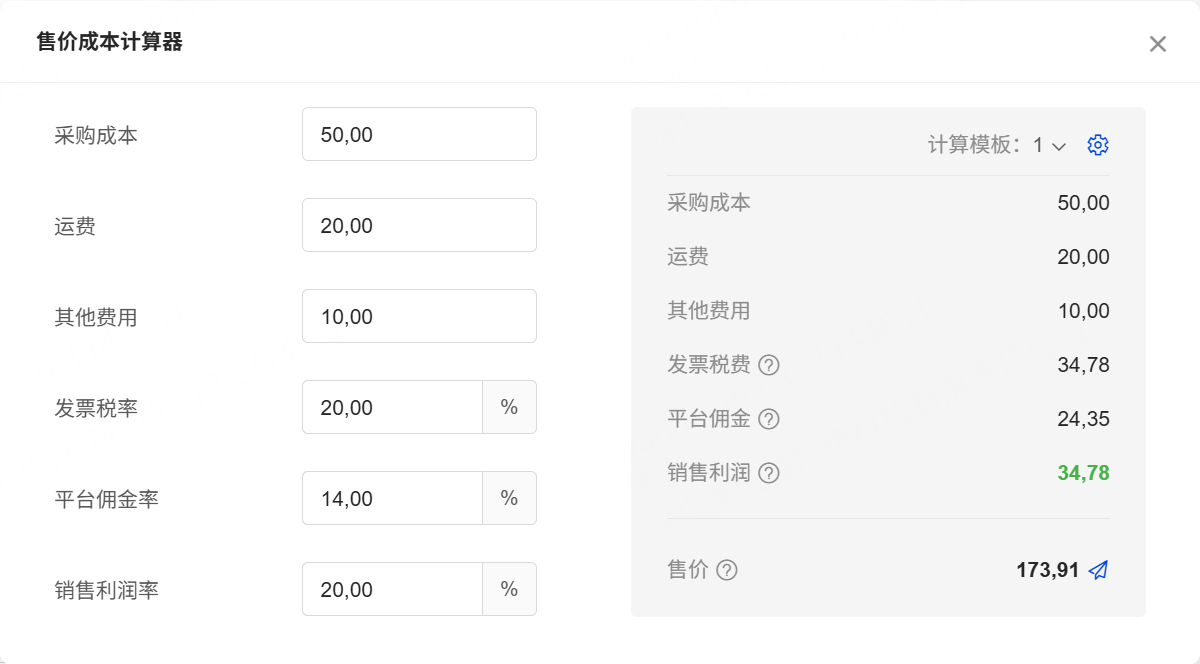Close the 售价成本计算器 dialog
This screenshot has height=664, width=1200.
(x=1158, y=44)
